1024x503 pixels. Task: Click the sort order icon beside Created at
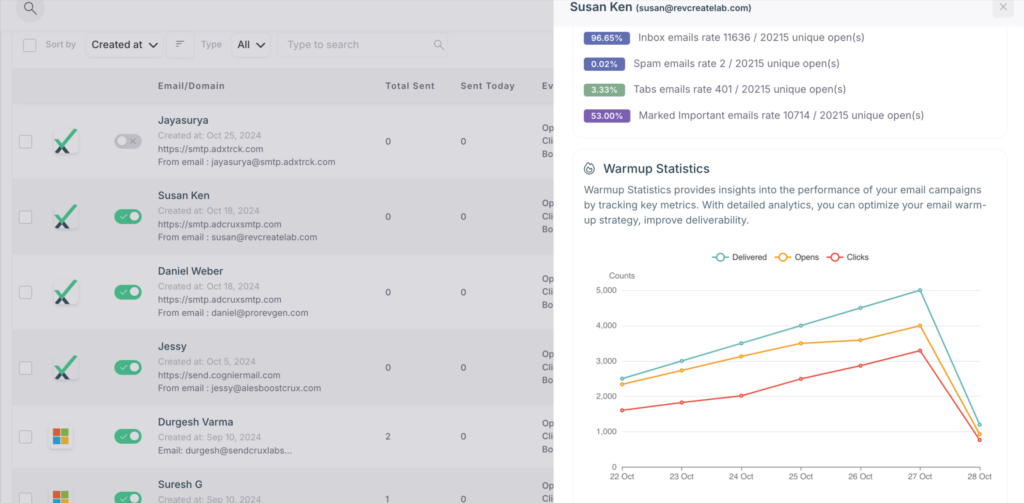[179, 45]
